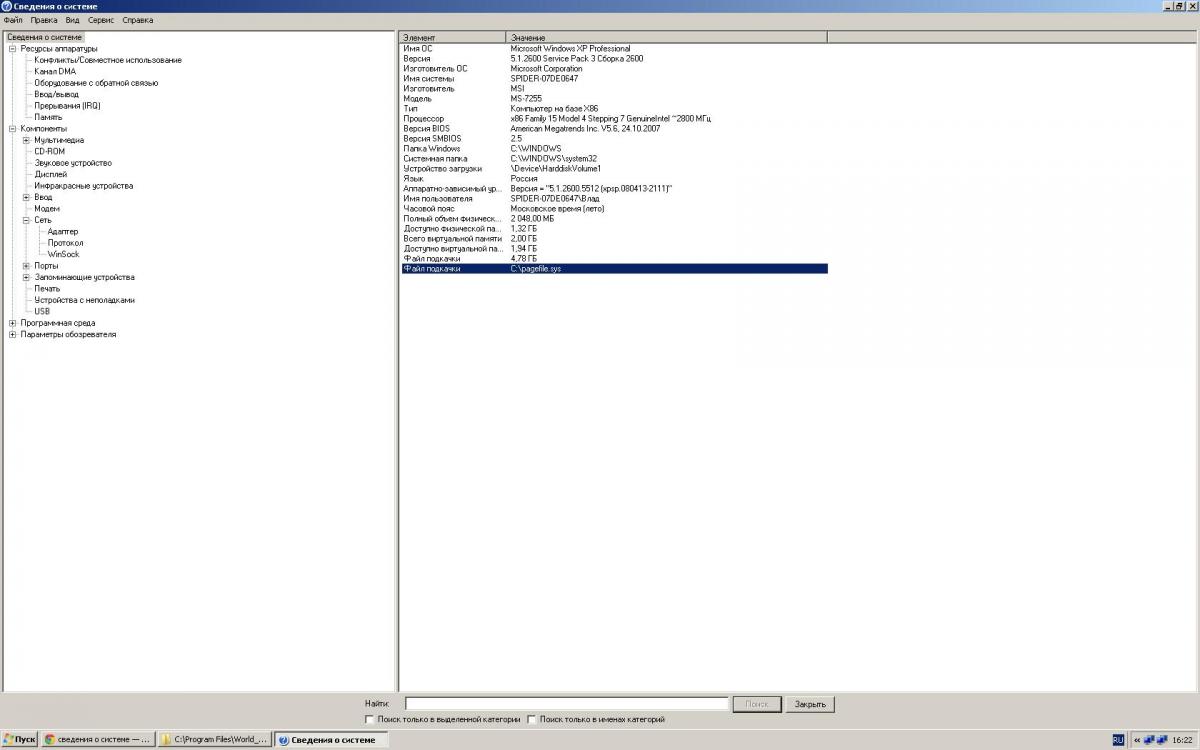Collapse the Компоненты branch

coord(12,129)
